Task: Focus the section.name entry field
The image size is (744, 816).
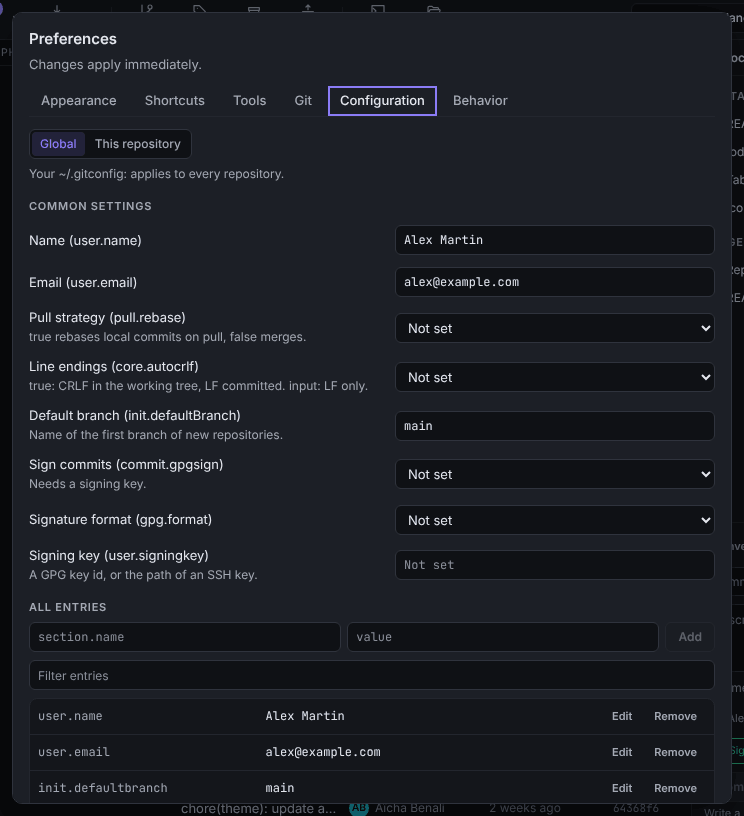Action: click(185, 637)
